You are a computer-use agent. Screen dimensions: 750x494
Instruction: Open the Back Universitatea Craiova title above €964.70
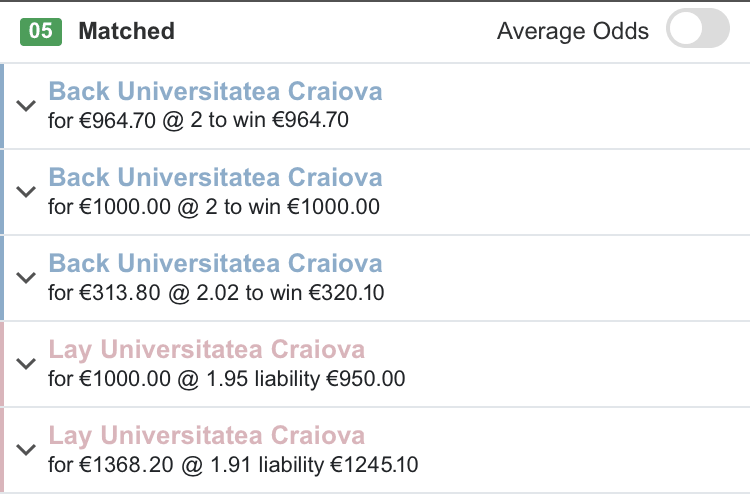[x=215, y=92]
